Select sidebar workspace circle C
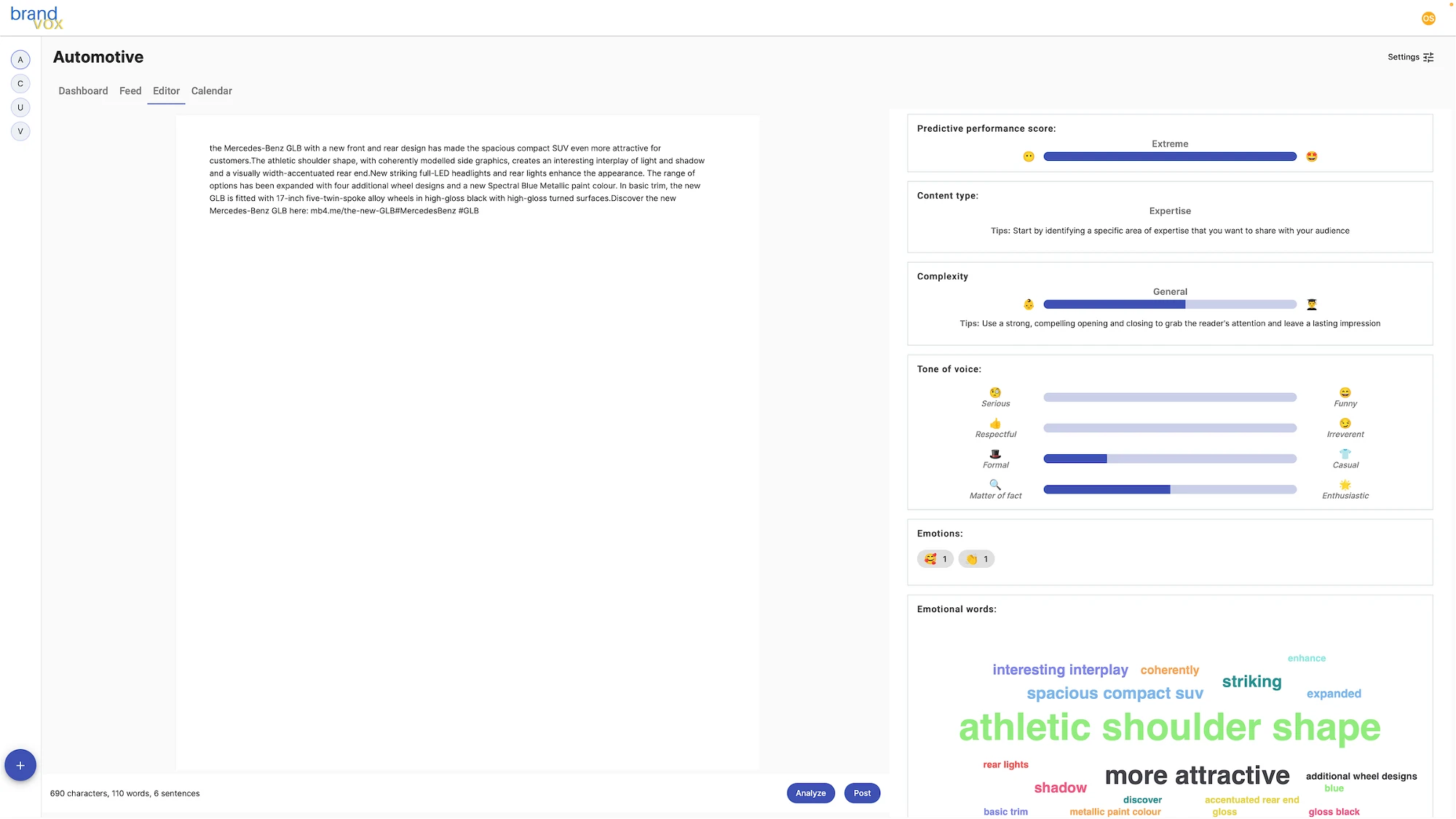Screen dimensions: 1456x819 point(20,84)
